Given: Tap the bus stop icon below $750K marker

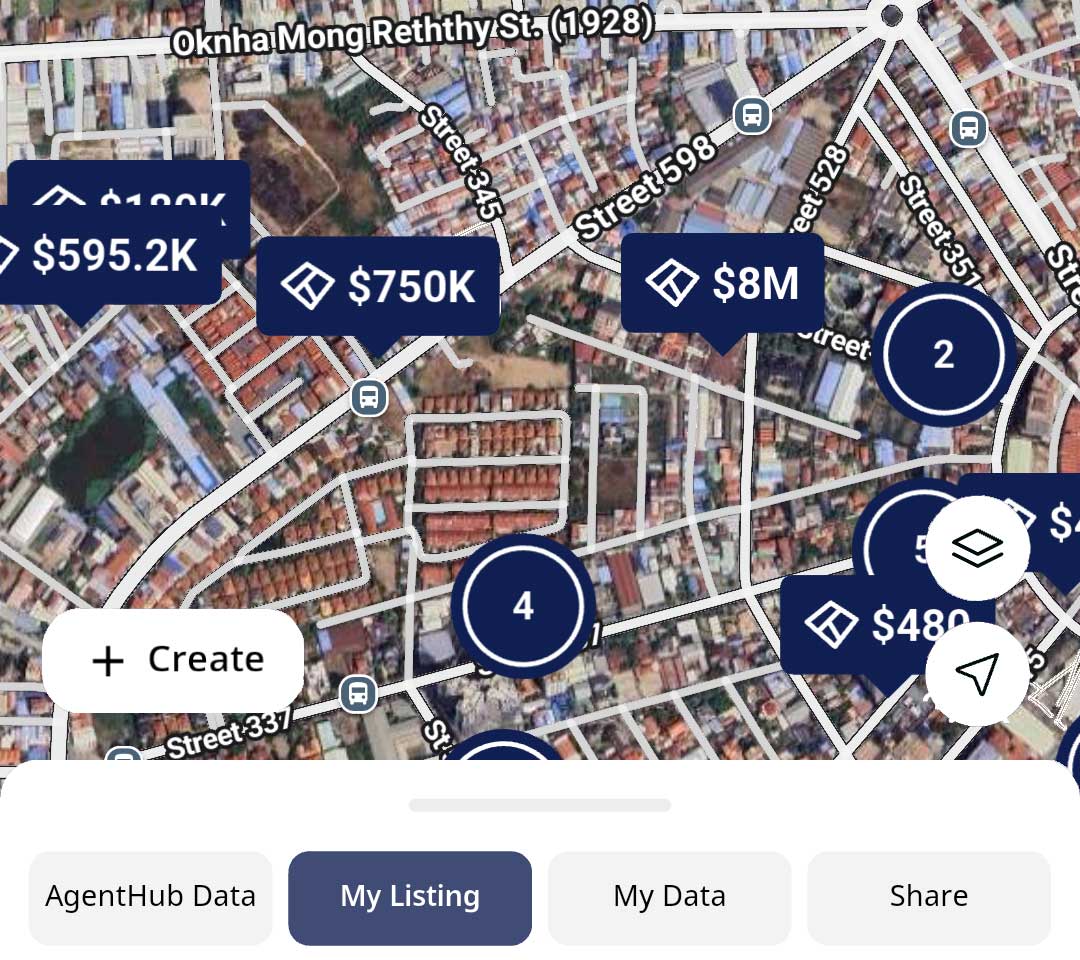Looking at the screenshot, I should tap(369, 397).
